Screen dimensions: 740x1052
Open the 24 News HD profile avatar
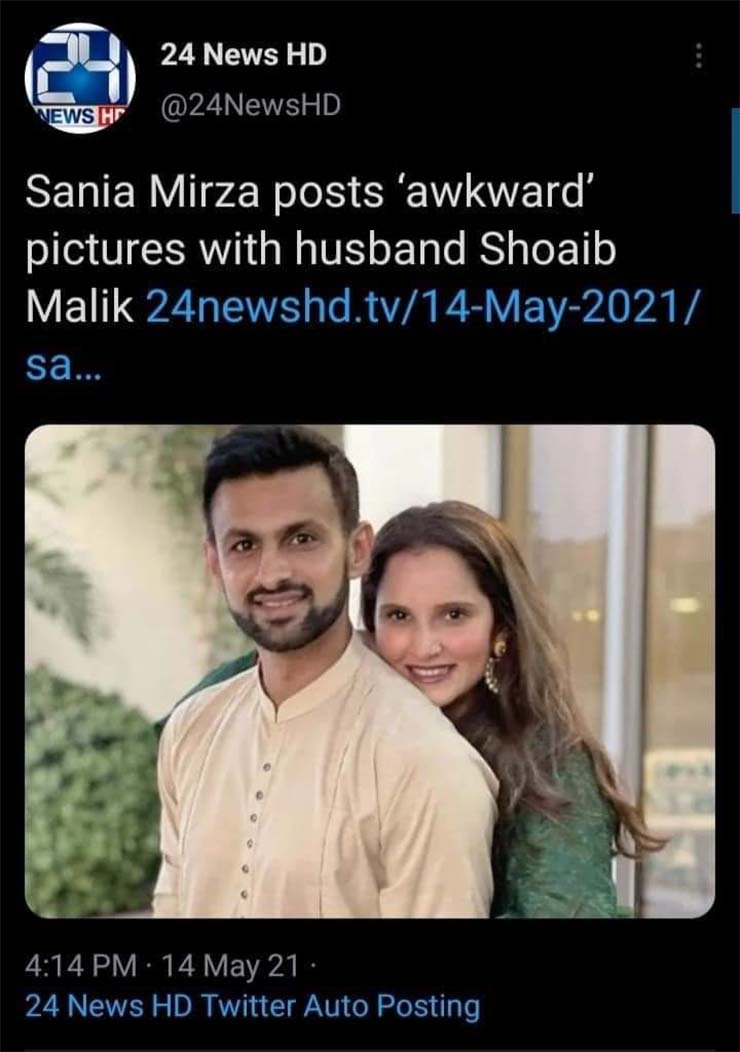80,79
